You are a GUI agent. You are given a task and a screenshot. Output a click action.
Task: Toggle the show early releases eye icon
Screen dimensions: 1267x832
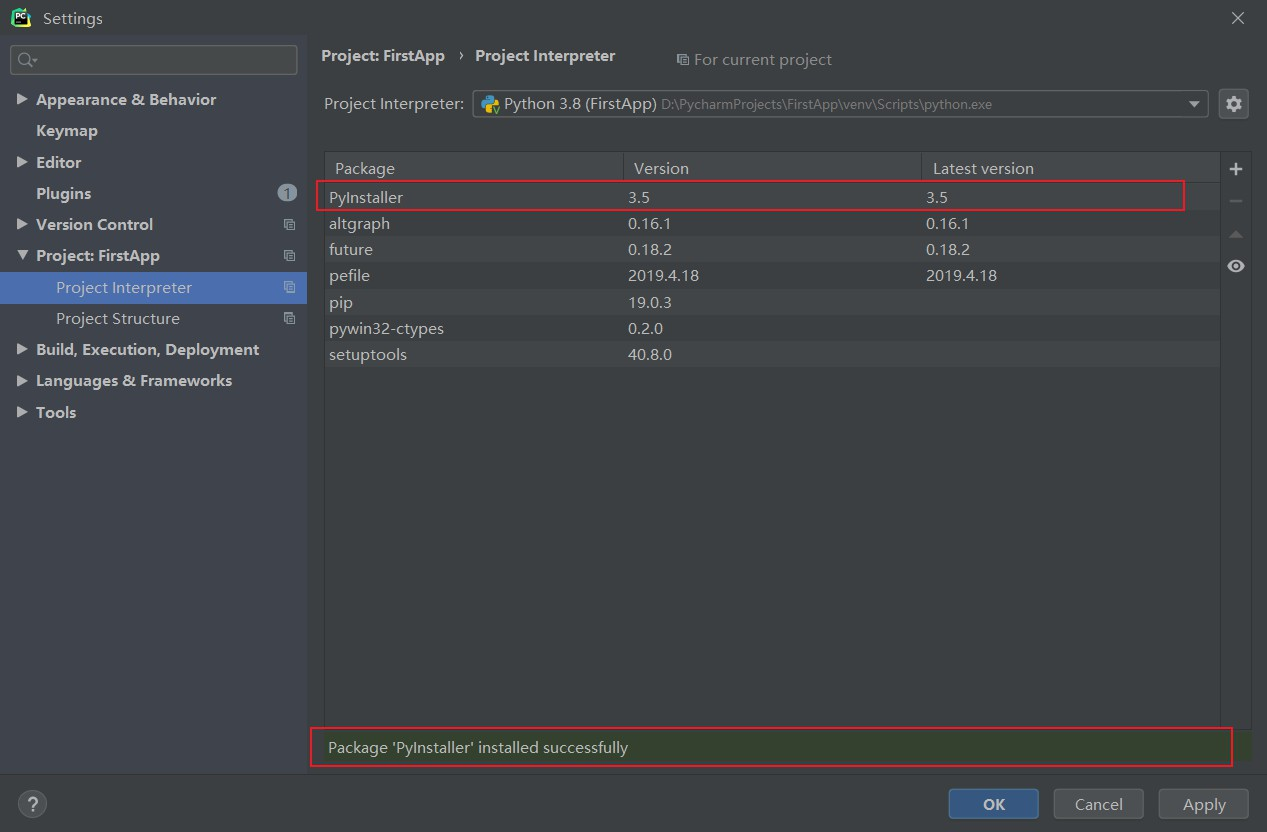click(1236, 266)
